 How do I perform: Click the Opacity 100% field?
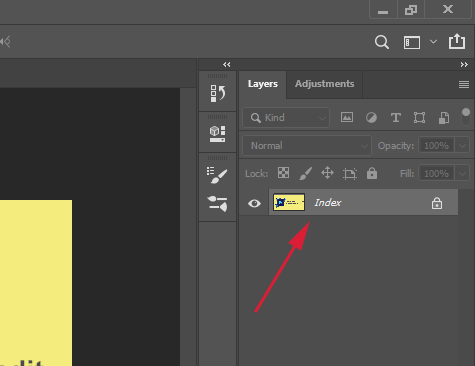pyautogui.click(x=436, y=146)
